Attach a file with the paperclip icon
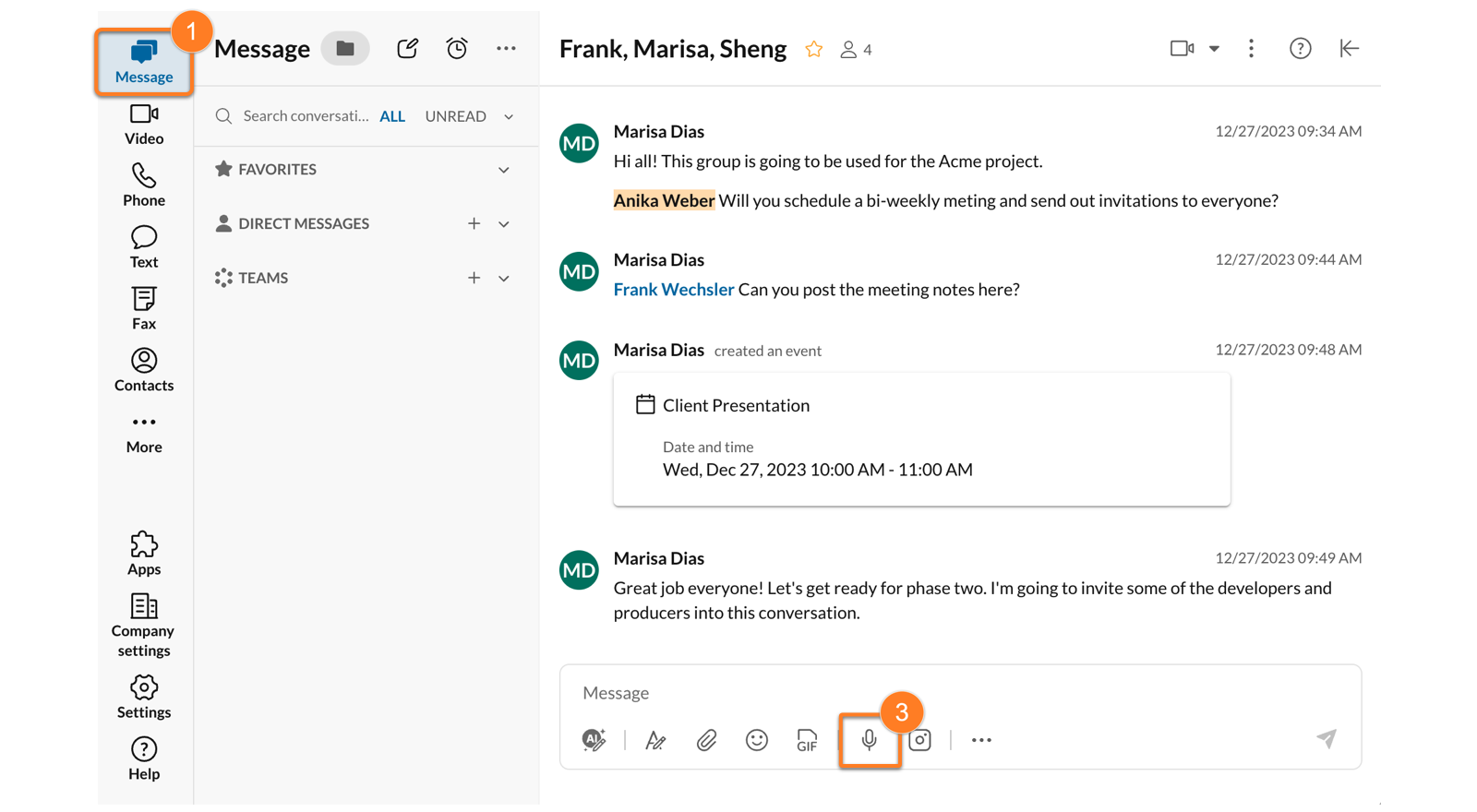Screen dimensions: 1477x812 click(x=706, y=740)
